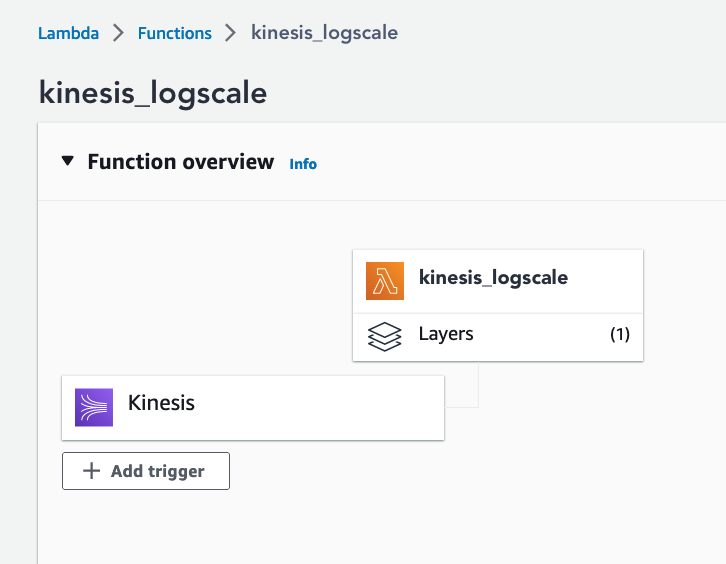Click the Layers stack icon
Viewport: 726px width, 564px height.
tap(384, 337)
